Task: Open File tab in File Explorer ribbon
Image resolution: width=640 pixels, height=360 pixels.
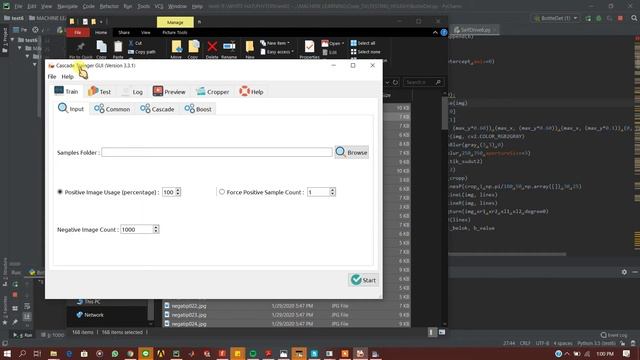Action: point(78,33)
